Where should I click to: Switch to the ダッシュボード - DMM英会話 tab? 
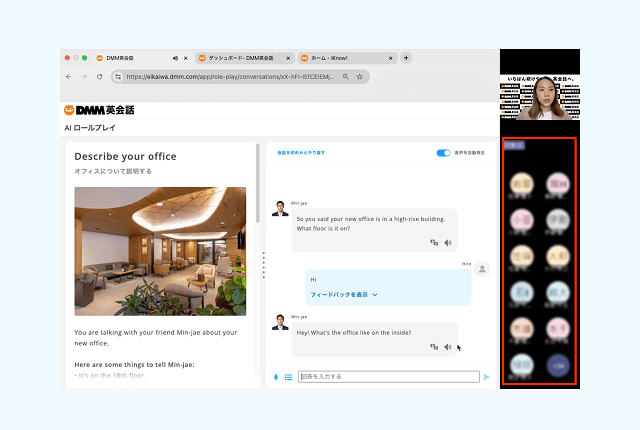pyautogui.click(x=238, y=58)
